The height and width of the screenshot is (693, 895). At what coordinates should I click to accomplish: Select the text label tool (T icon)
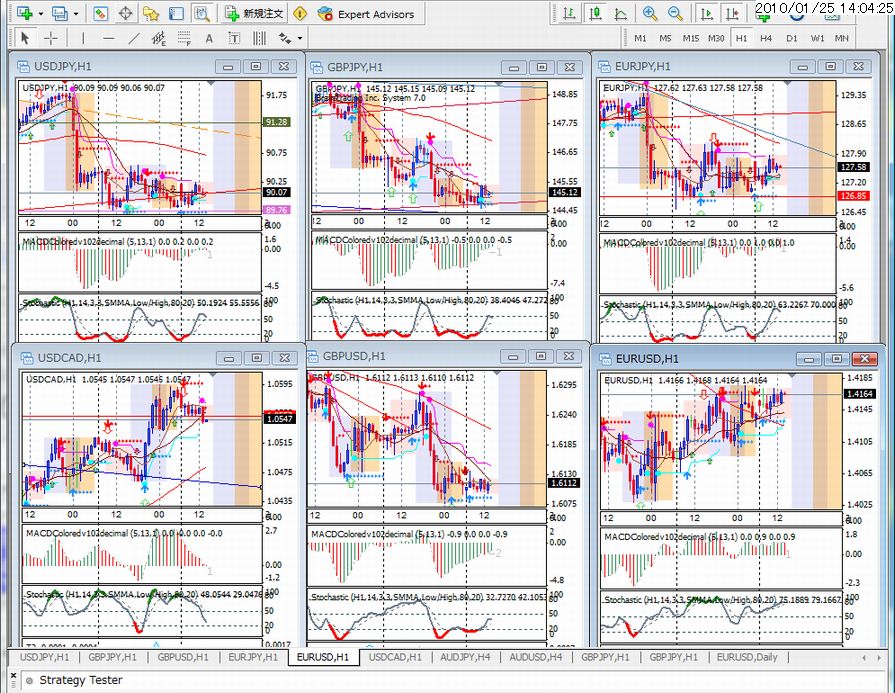pos(234,38)
